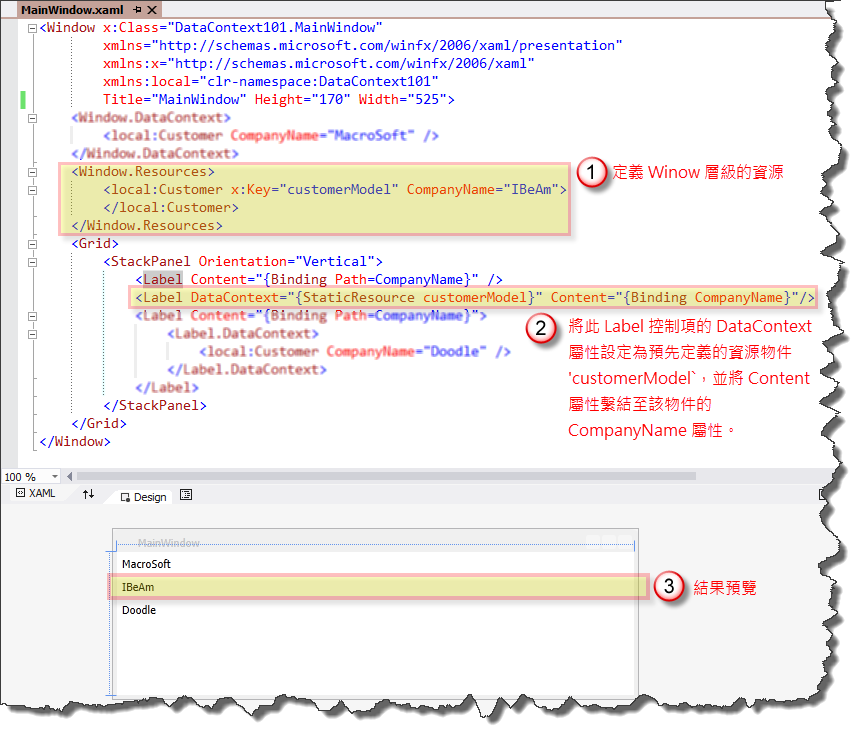This screenshot has height=738, width=865.
Task: Click the XAML angle-brackets view icon
Action: coord(20,494)
